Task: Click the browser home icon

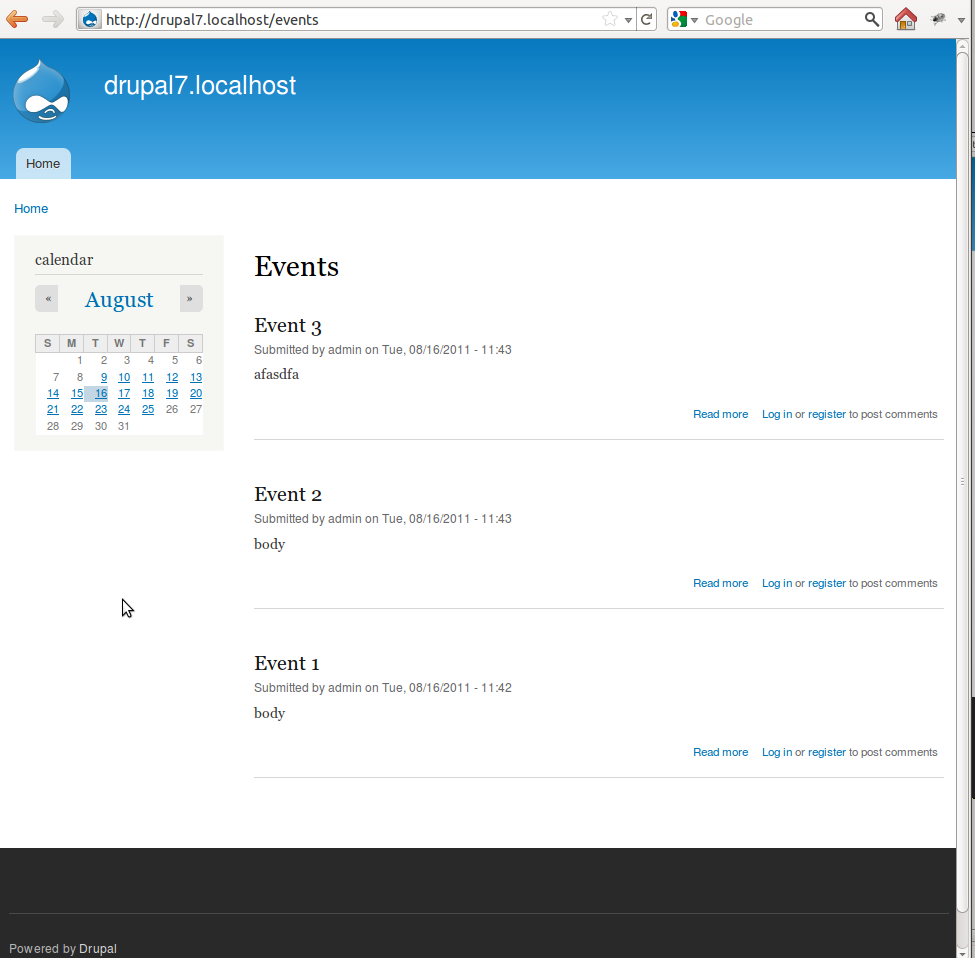Action: [905, 19]
